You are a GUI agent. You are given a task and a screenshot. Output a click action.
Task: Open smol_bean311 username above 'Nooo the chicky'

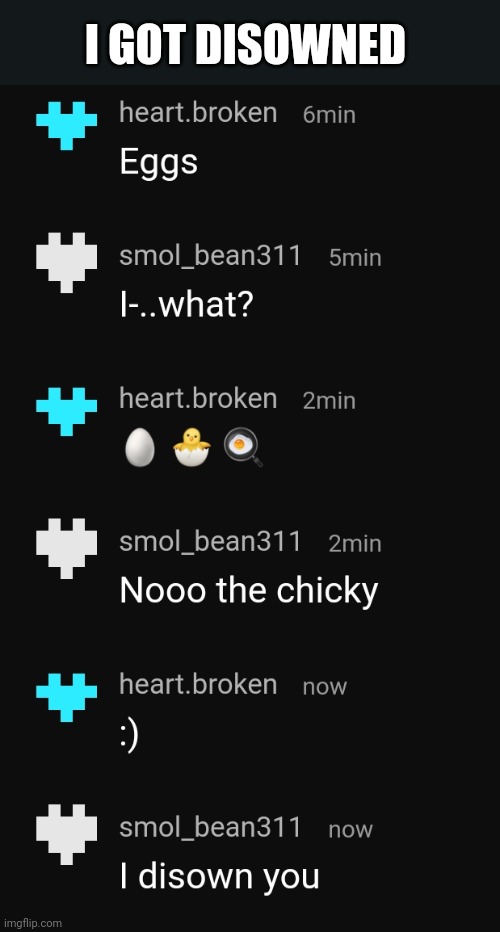coord(210,541)
